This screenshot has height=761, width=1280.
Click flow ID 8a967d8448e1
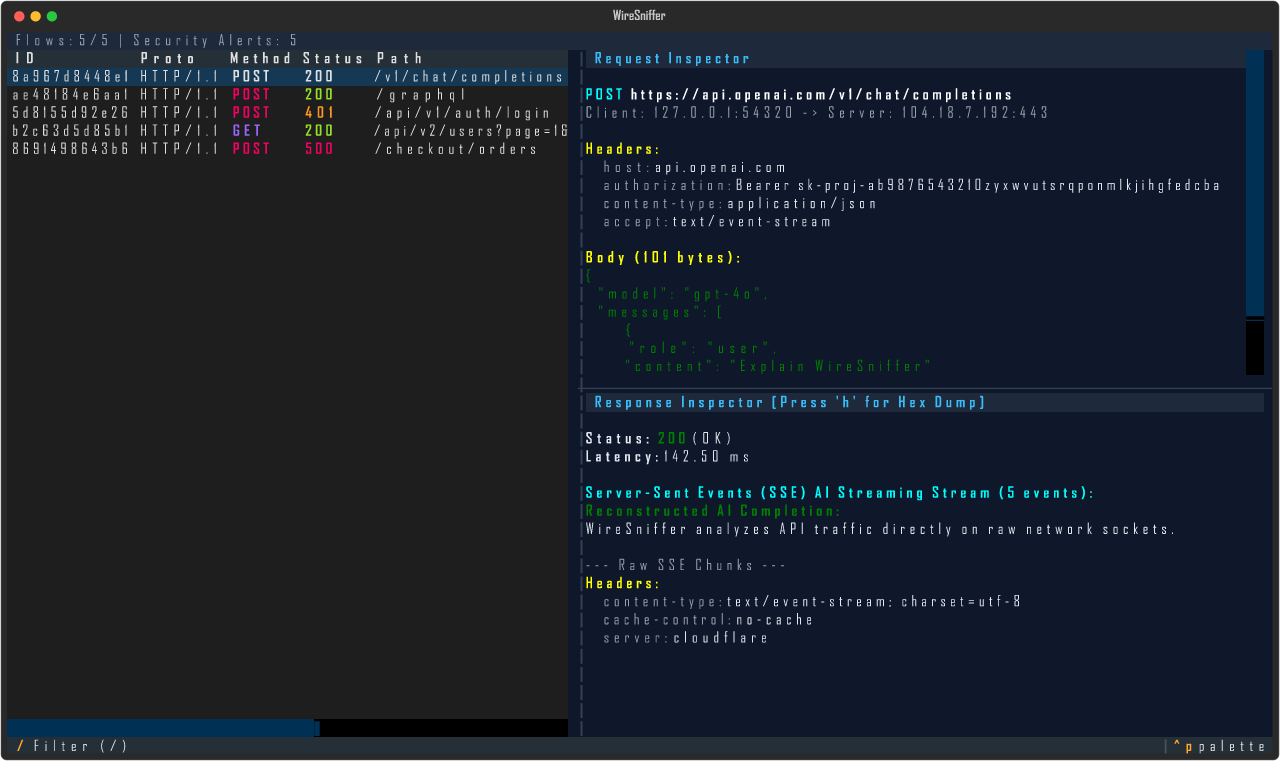click(x=71, y=77)
